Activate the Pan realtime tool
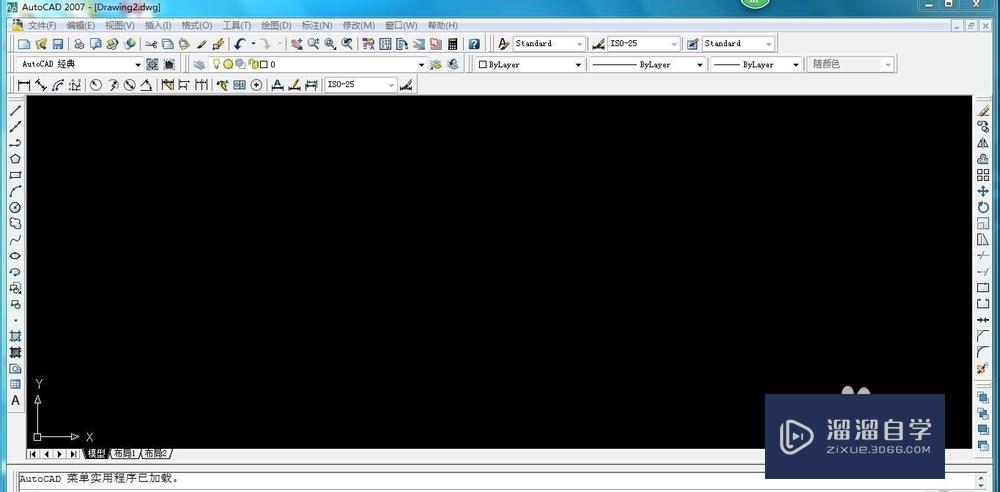This screenshot has height=492, width=1000. (297, 44)
